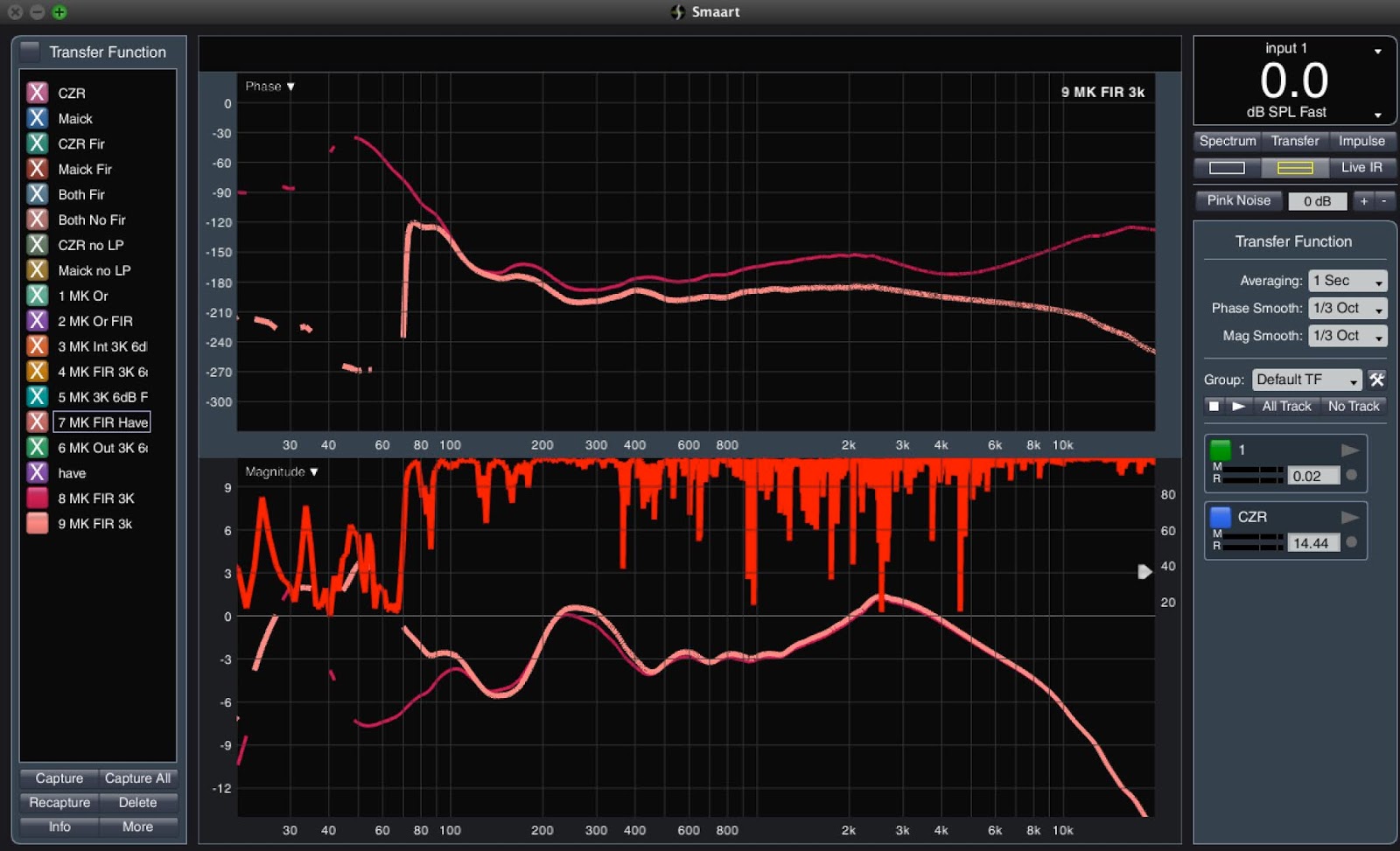Open the Averaging dropdown set to 1 Sec

pos(1347,281)
